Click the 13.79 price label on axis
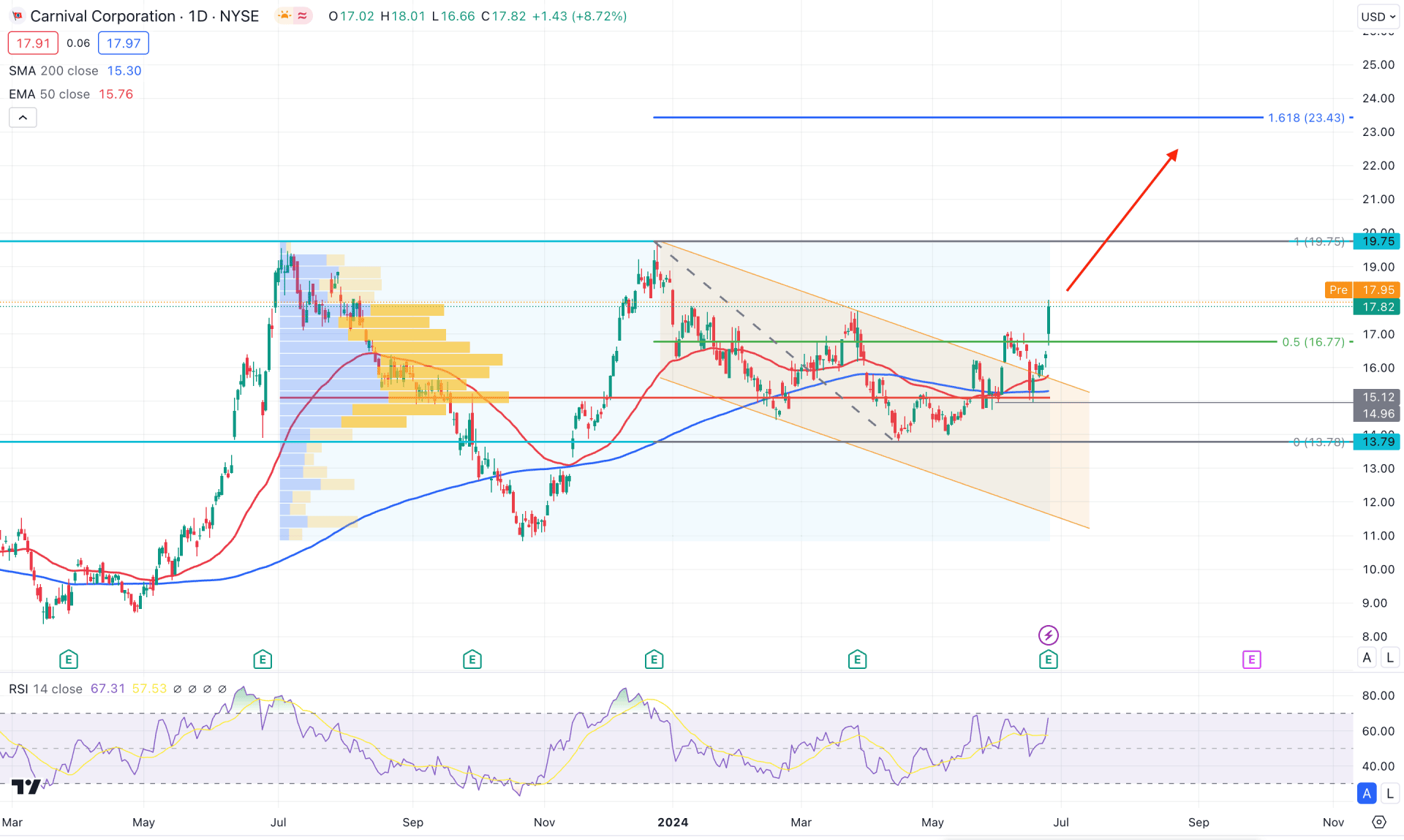The image size is (1404, 840). coord(1378,442)
